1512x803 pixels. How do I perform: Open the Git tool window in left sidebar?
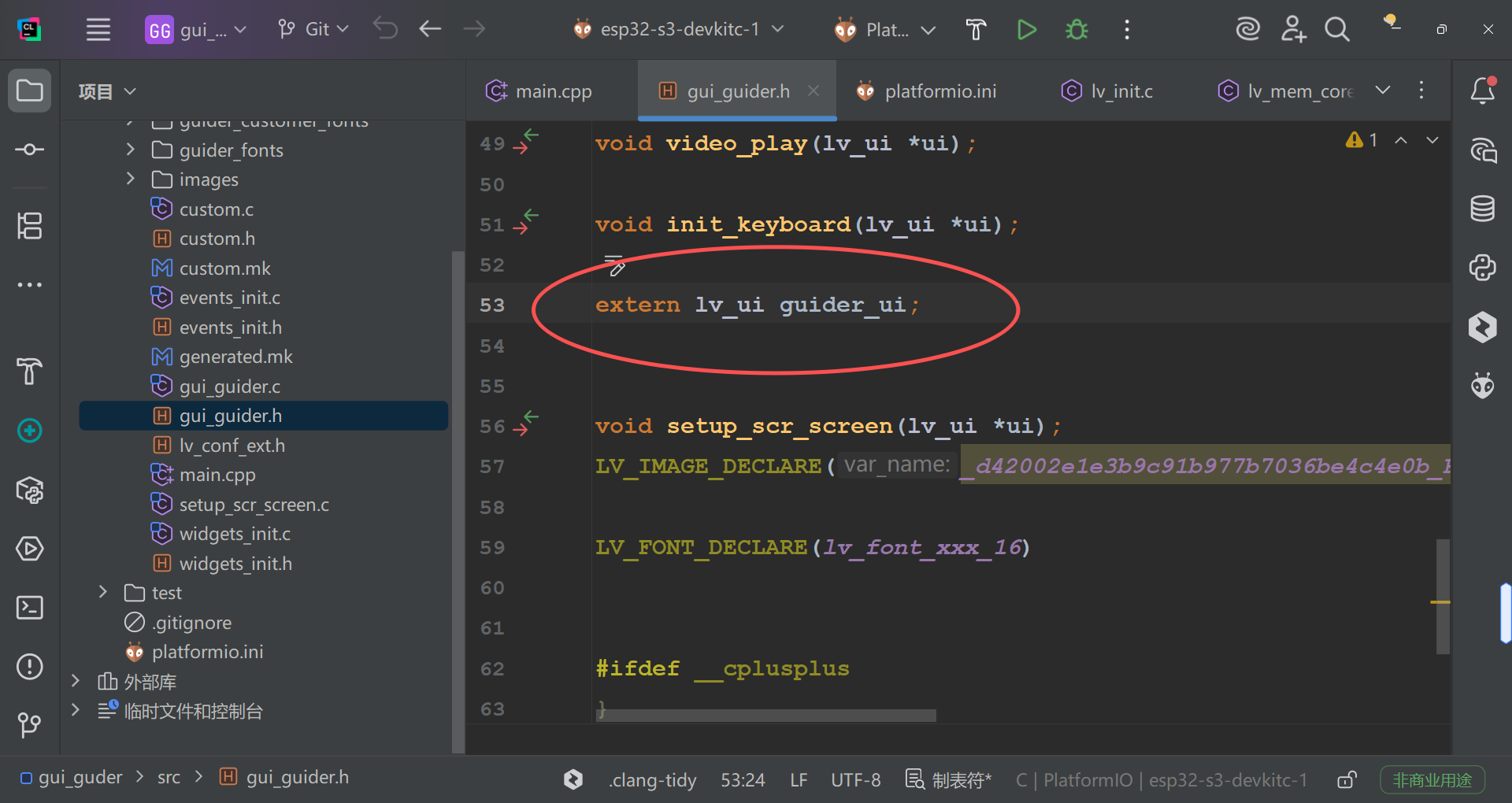[x=30, y=725]
